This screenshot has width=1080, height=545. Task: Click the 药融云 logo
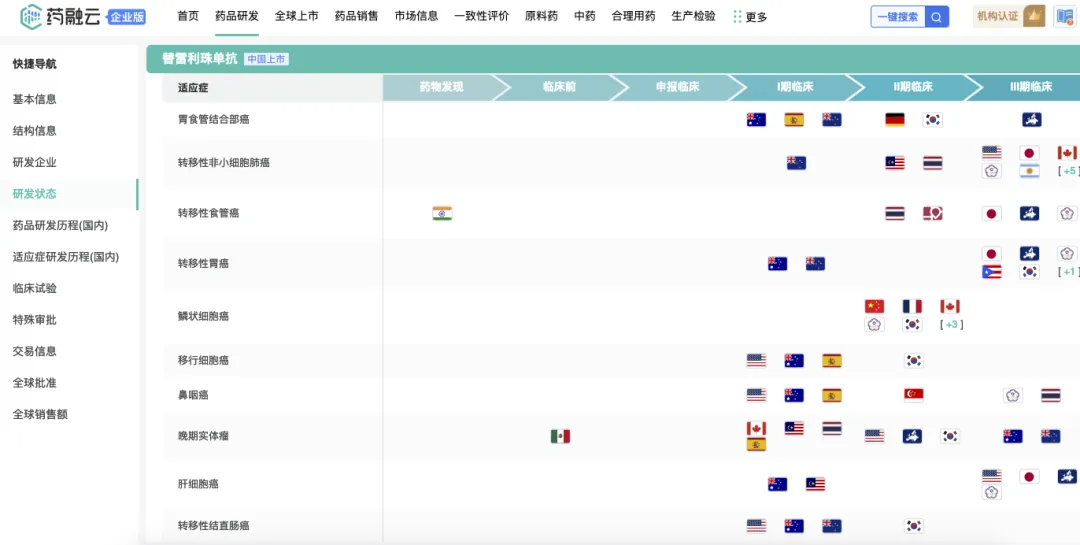click(60, 16)
